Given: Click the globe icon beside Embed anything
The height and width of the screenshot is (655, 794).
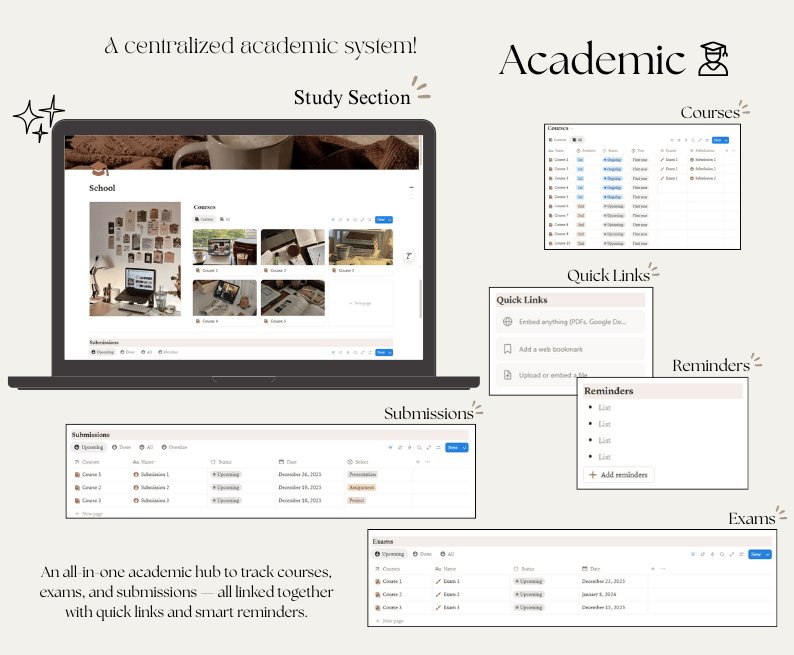Looking at the screenshot, I should click(507, 321).
